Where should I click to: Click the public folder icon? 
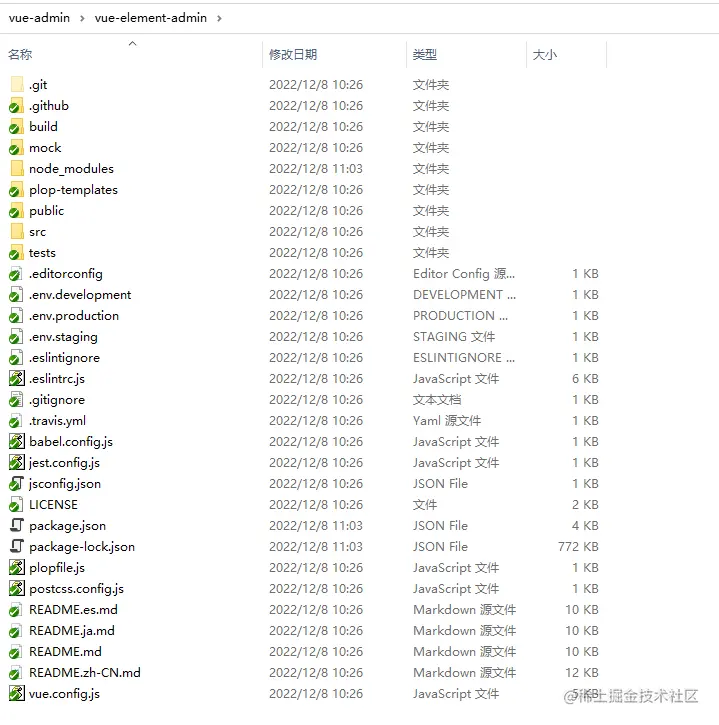pyautogui.click(x=17, y=211)
